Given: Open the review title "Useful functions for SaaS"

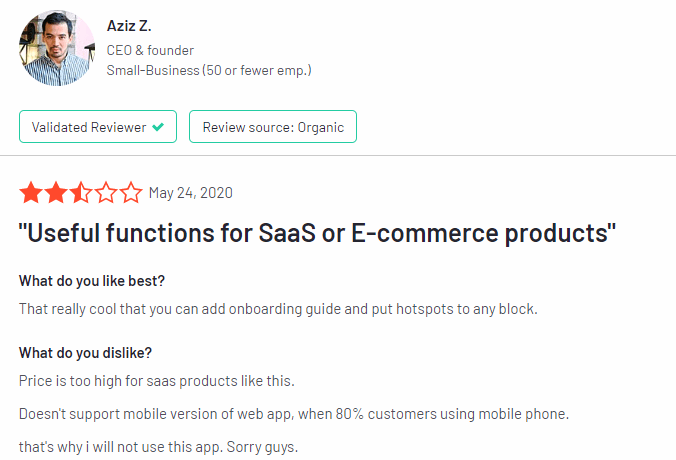Looking at the screenshot, I should (317, 234).
